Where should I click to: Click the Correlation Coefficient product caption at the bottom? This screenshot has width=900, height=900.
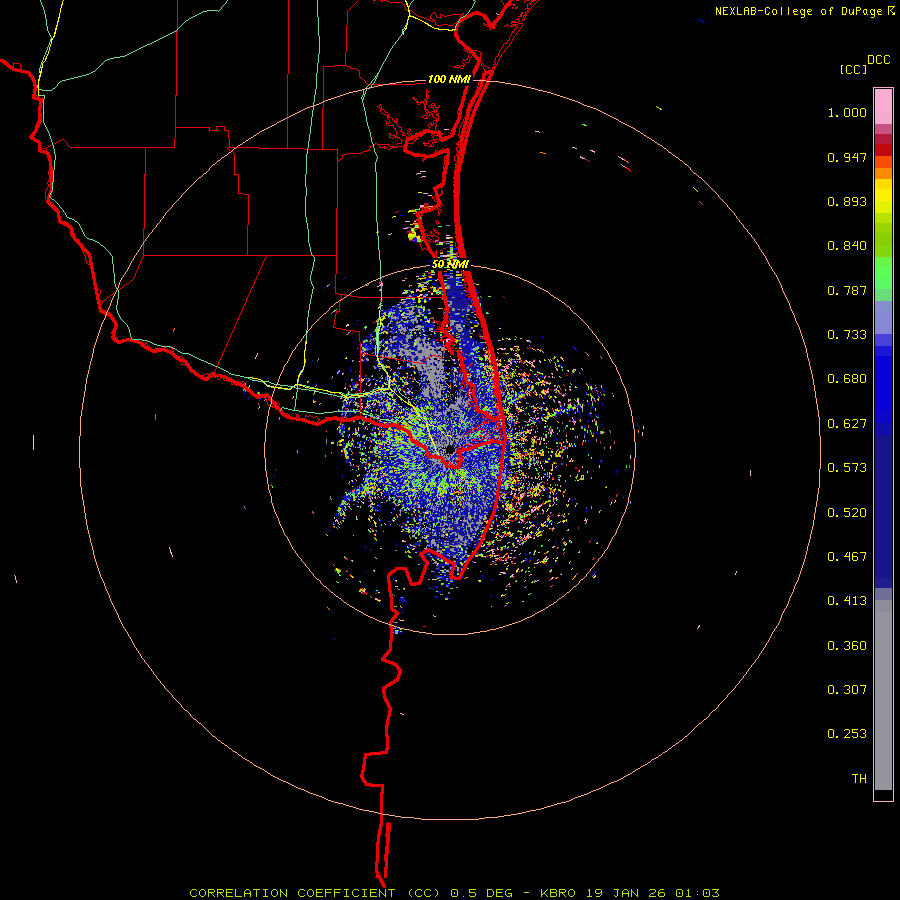(455, 893)
